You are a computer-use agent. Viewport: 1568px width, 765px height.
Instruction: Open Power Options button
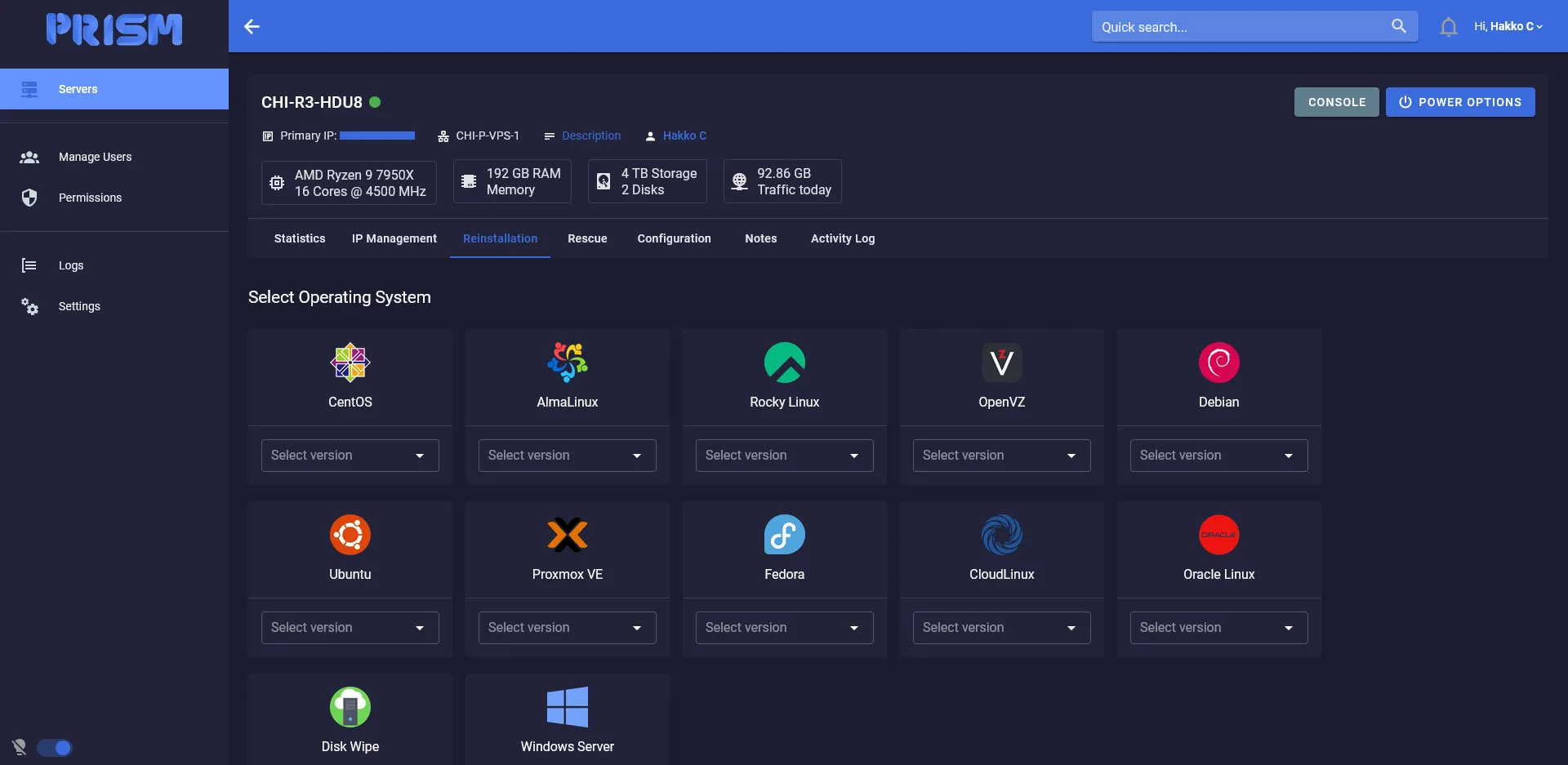(1459, 102)
